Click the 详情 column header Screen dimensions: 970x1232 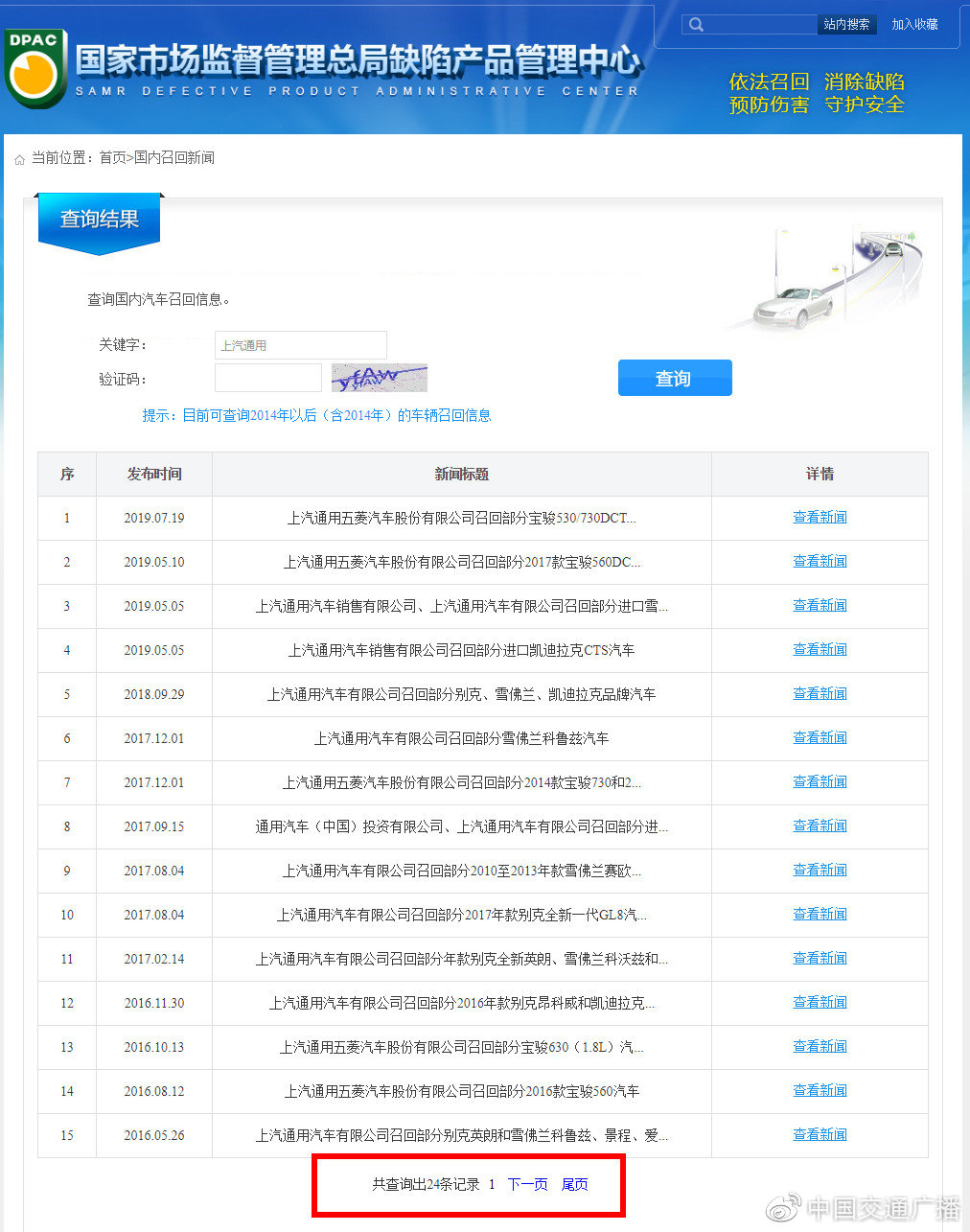click(820, 474)
